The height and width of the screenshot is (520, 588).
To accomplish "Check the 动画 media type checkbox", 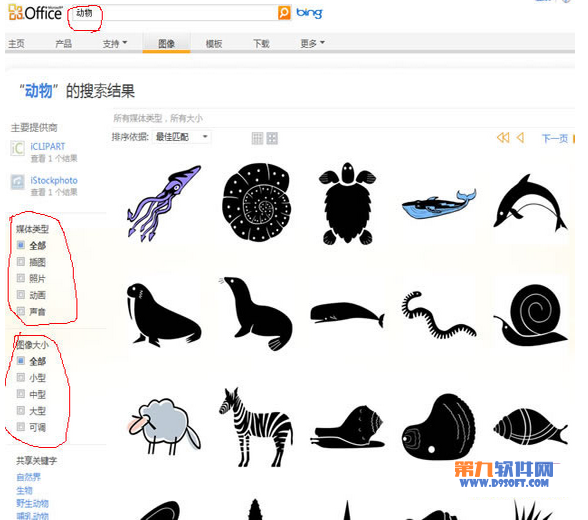I will [21, 295].
